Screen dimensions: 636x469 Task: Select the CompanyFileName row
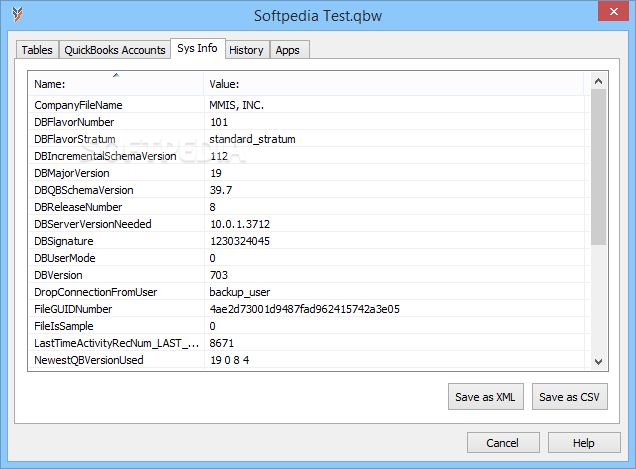309,105
